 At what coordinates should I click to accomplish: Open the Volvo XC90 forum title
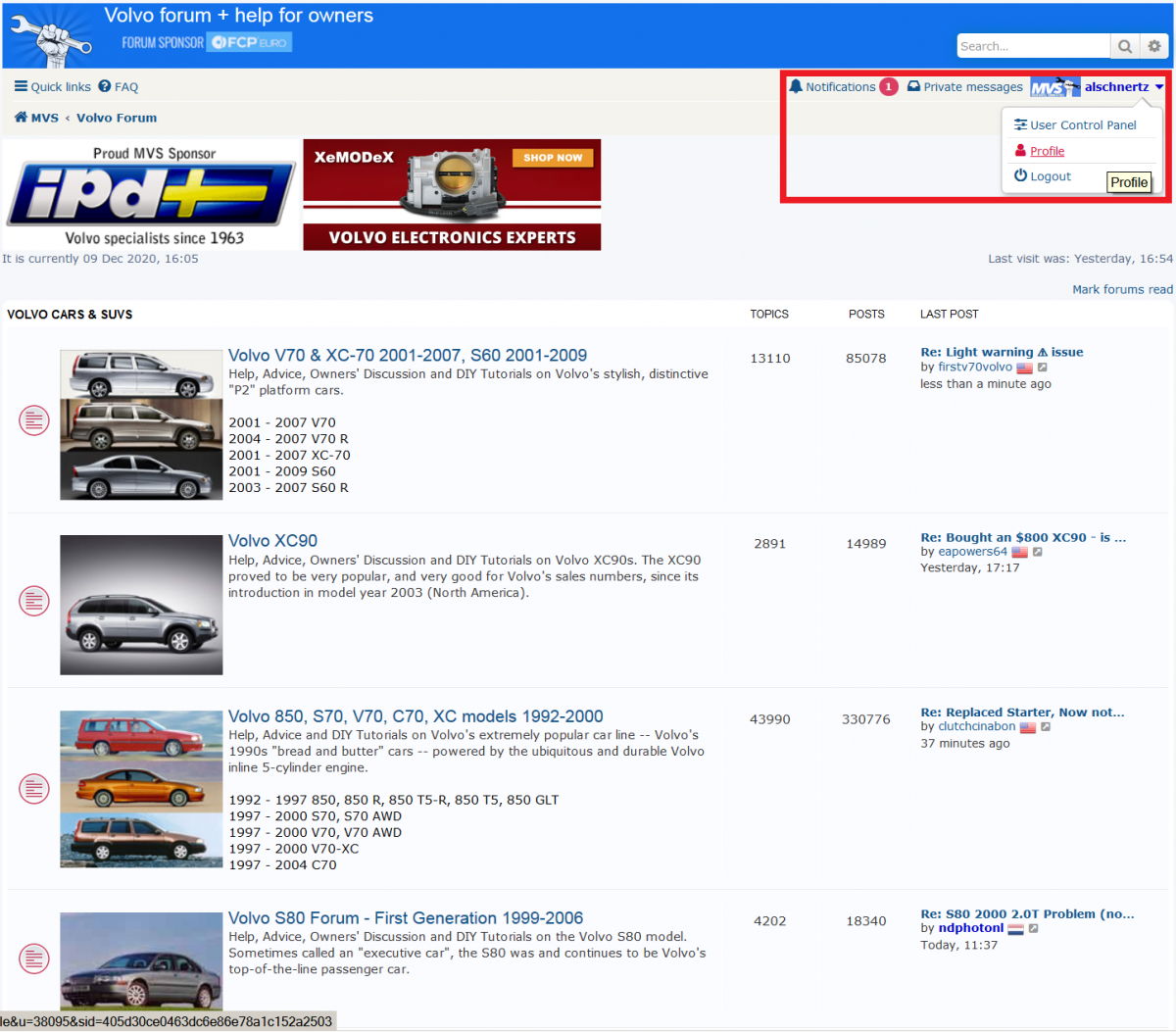[272, 541]
